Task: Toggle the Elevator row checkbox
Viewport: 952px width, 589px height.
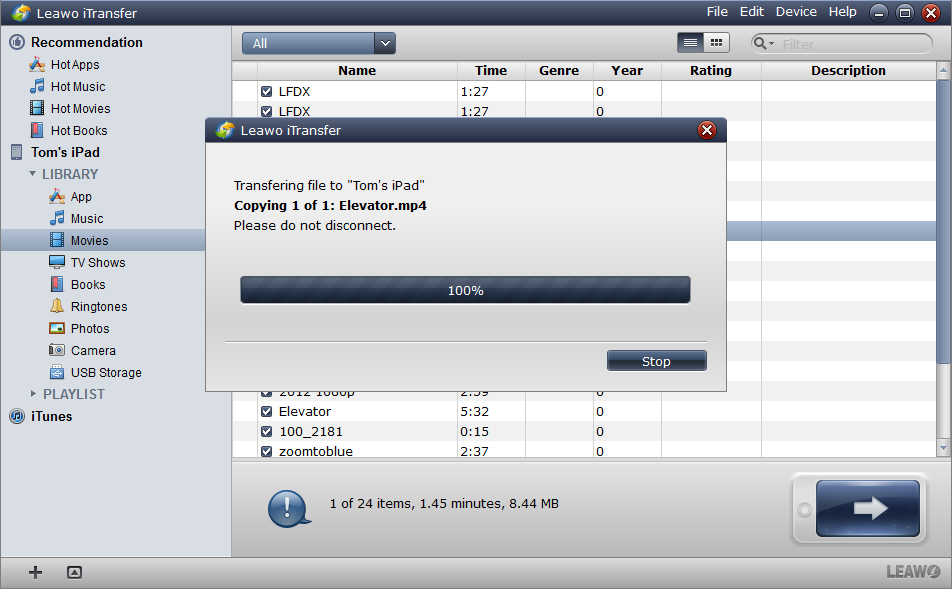Action: click(267, 412)
